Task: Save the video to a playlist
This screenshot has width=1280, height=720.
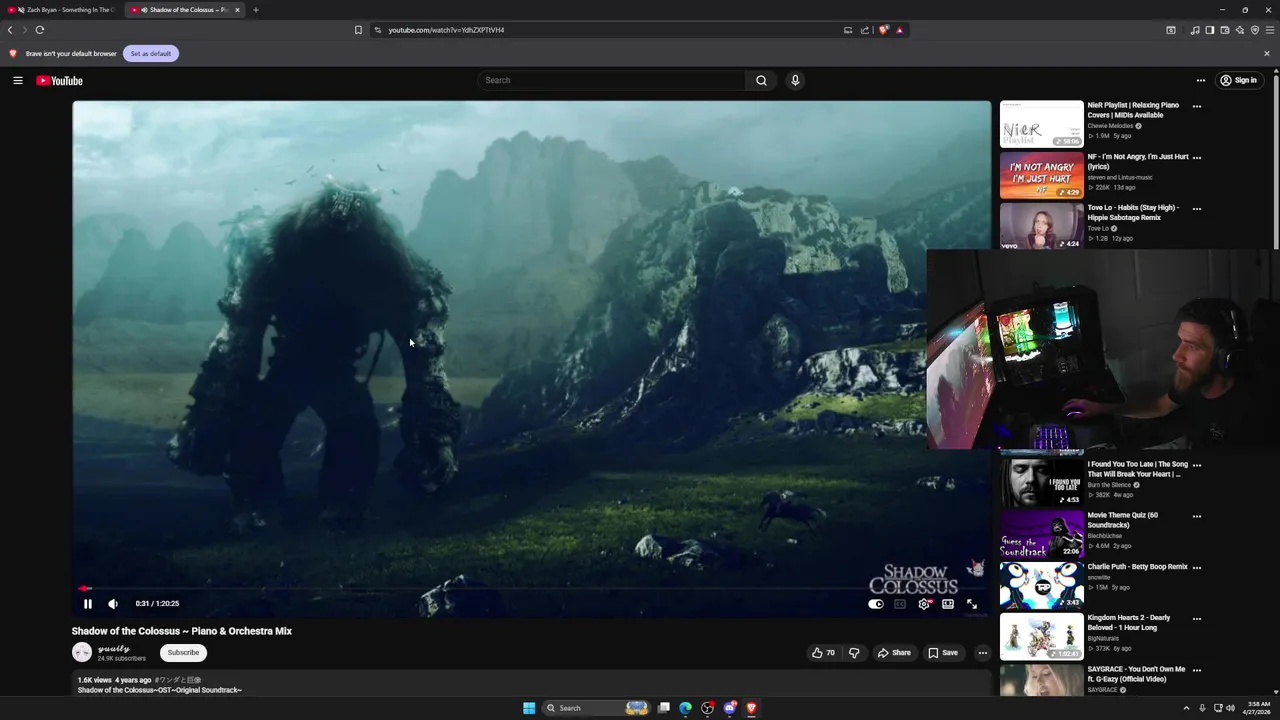Action: pos(943,653)
